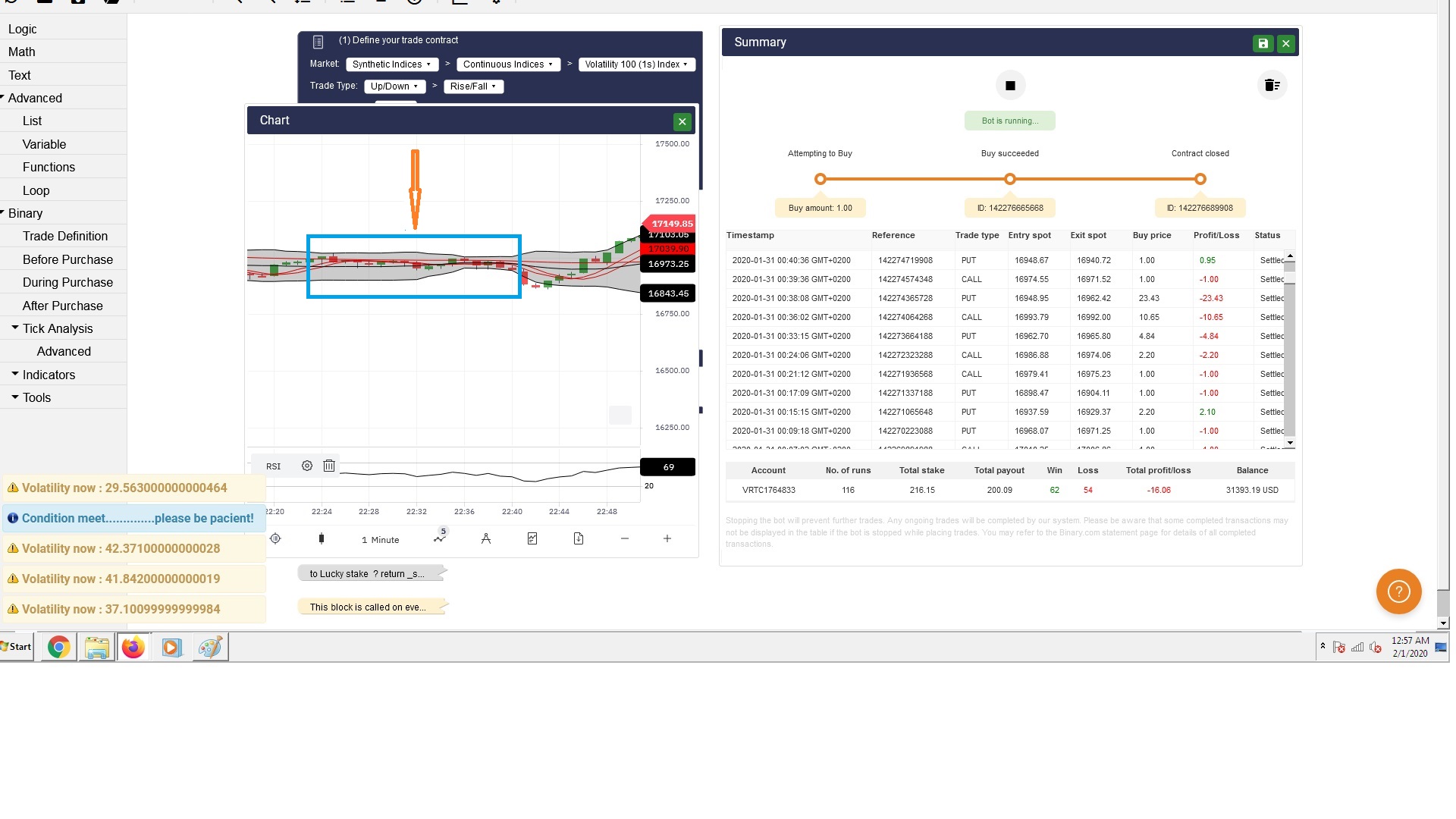The image size is (1456, 819).
Task: Open the help bubble button
Action: (1398, 591)
